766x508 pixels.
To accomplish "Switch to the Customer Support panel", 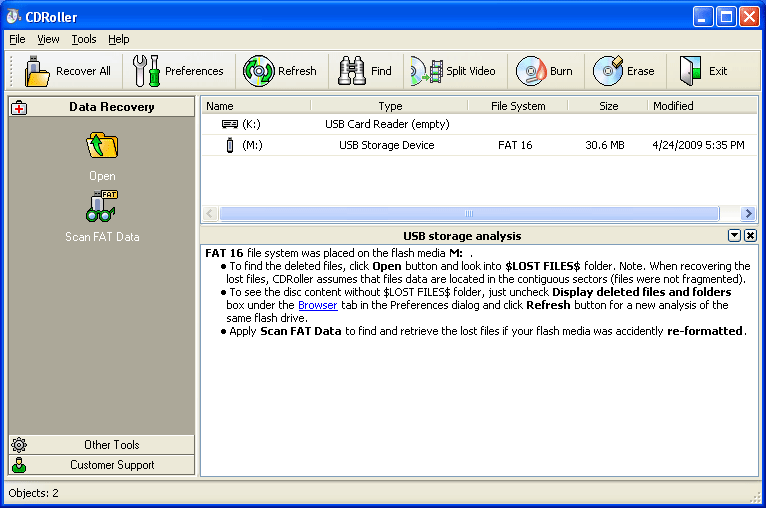I will pos(102,465).
